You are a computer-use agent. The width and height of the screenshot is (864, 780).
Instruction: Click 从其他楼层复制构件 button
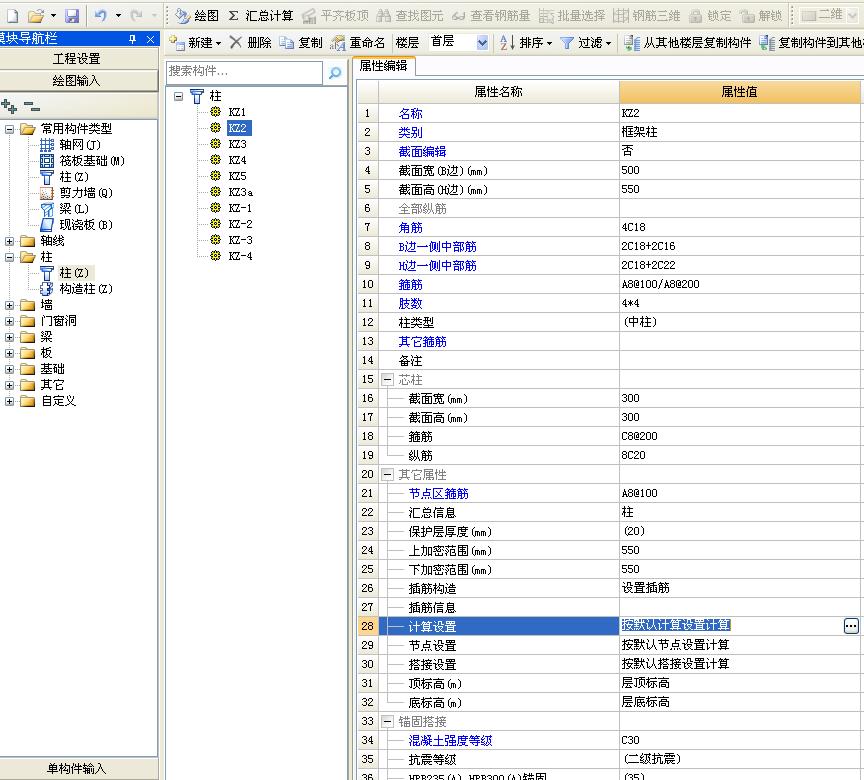pos(688,42)
